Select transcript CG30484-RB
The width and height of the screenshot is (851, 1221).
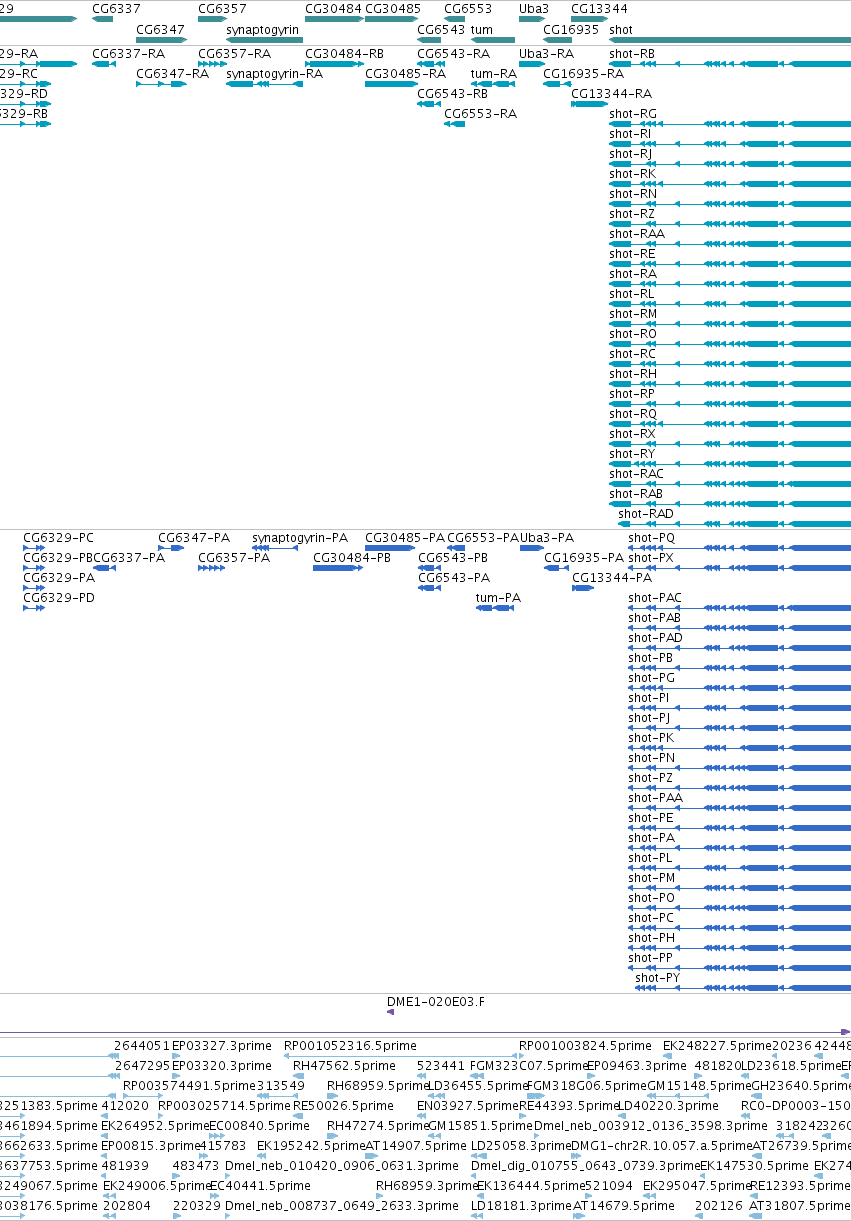click(344, 54)
